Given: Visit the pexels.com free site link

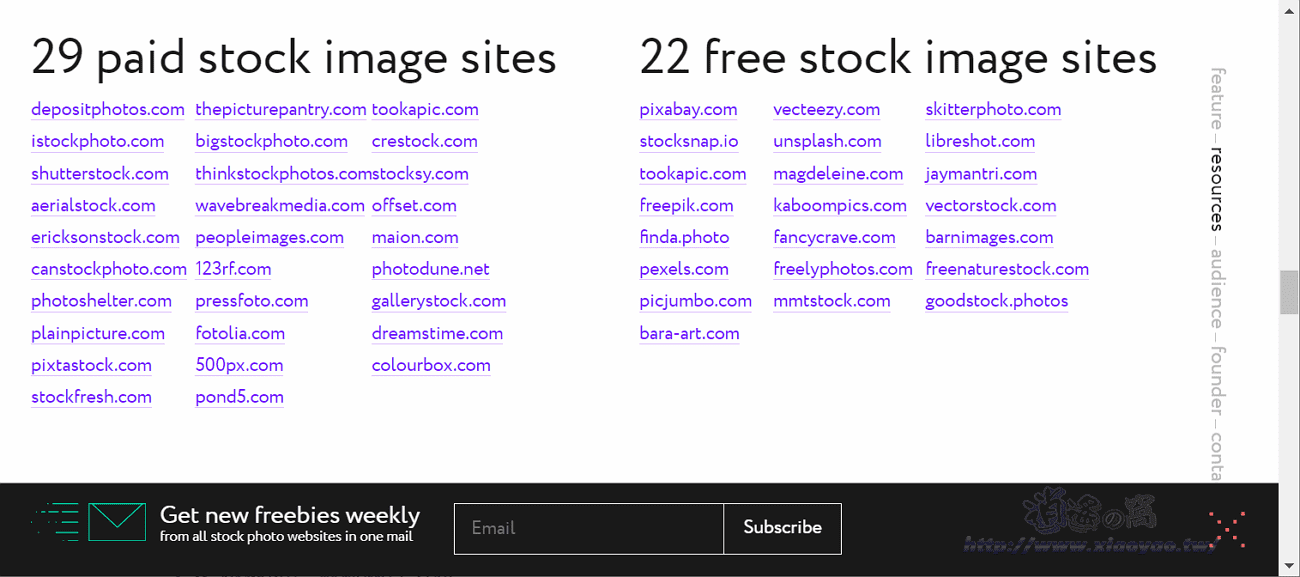Looking at the screenshot, I should click(684, 270).
